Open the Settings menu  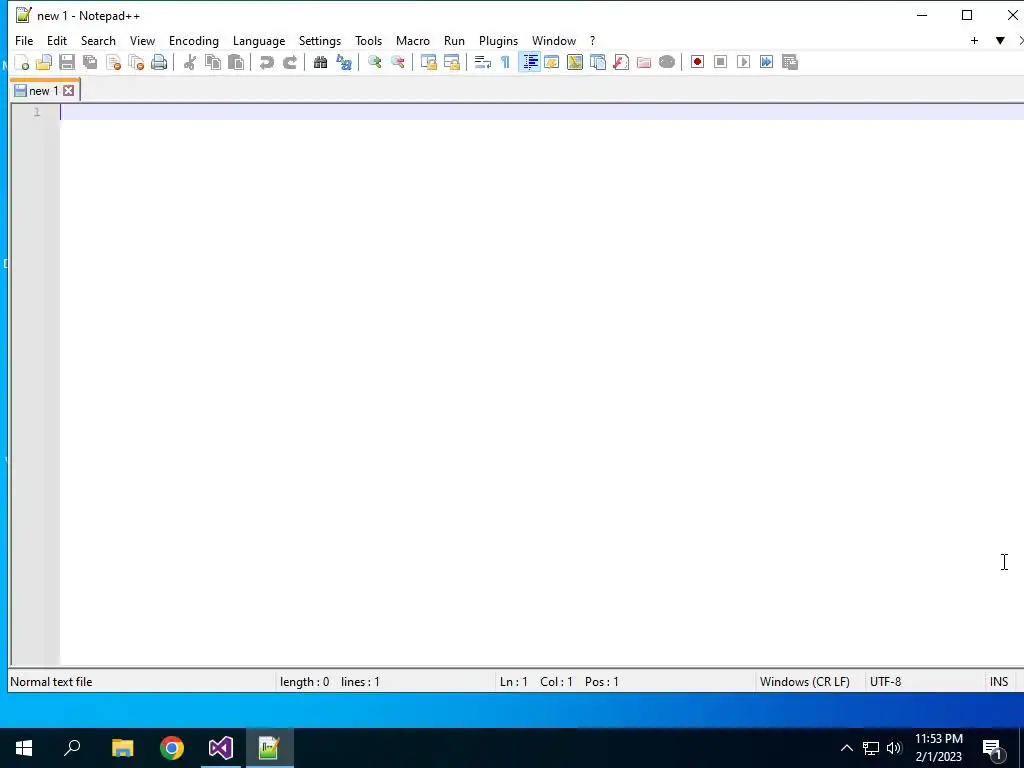(320, 40)
